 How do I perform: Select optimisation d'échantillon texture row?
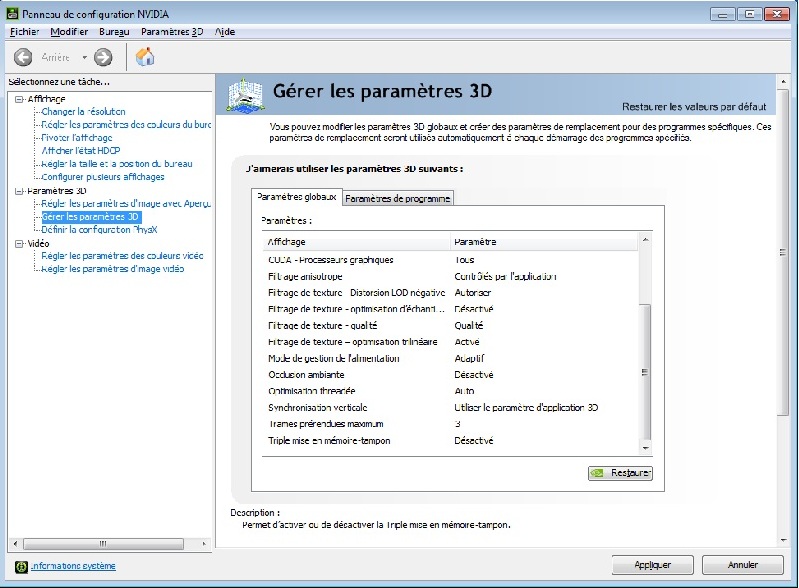450,309
